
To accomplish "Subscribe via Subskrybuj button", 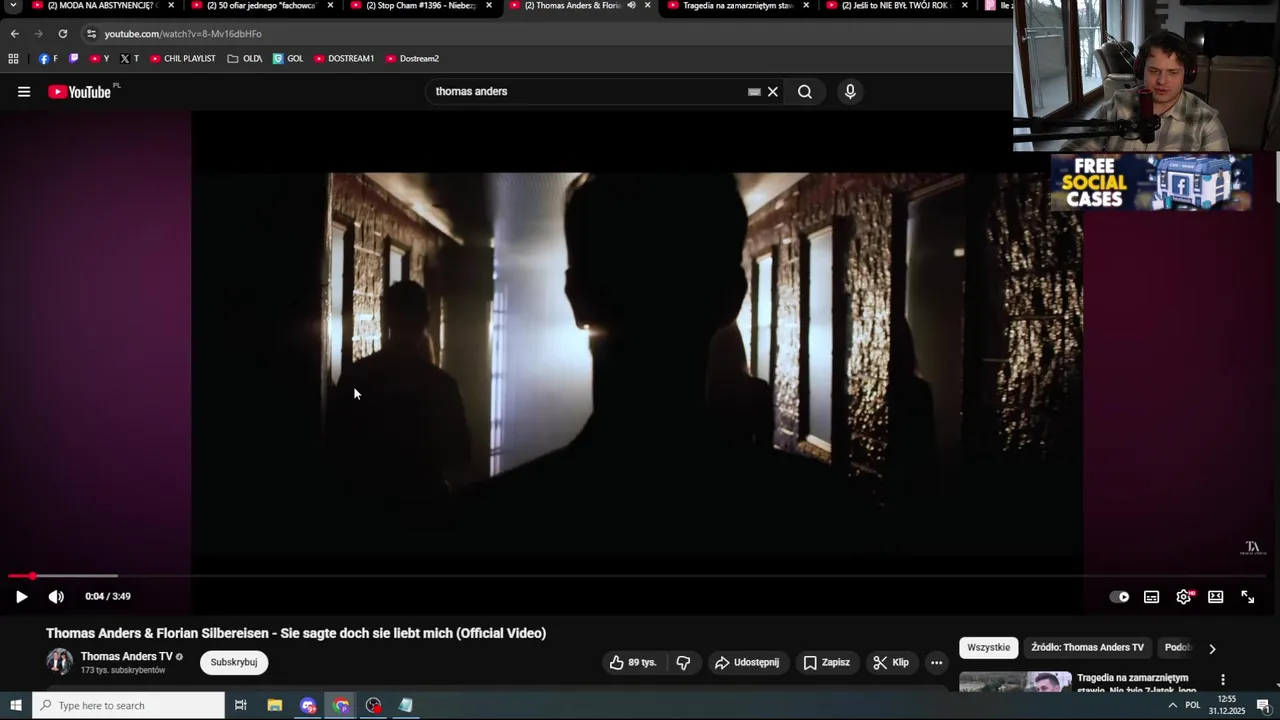I will (x=234, y=662).
